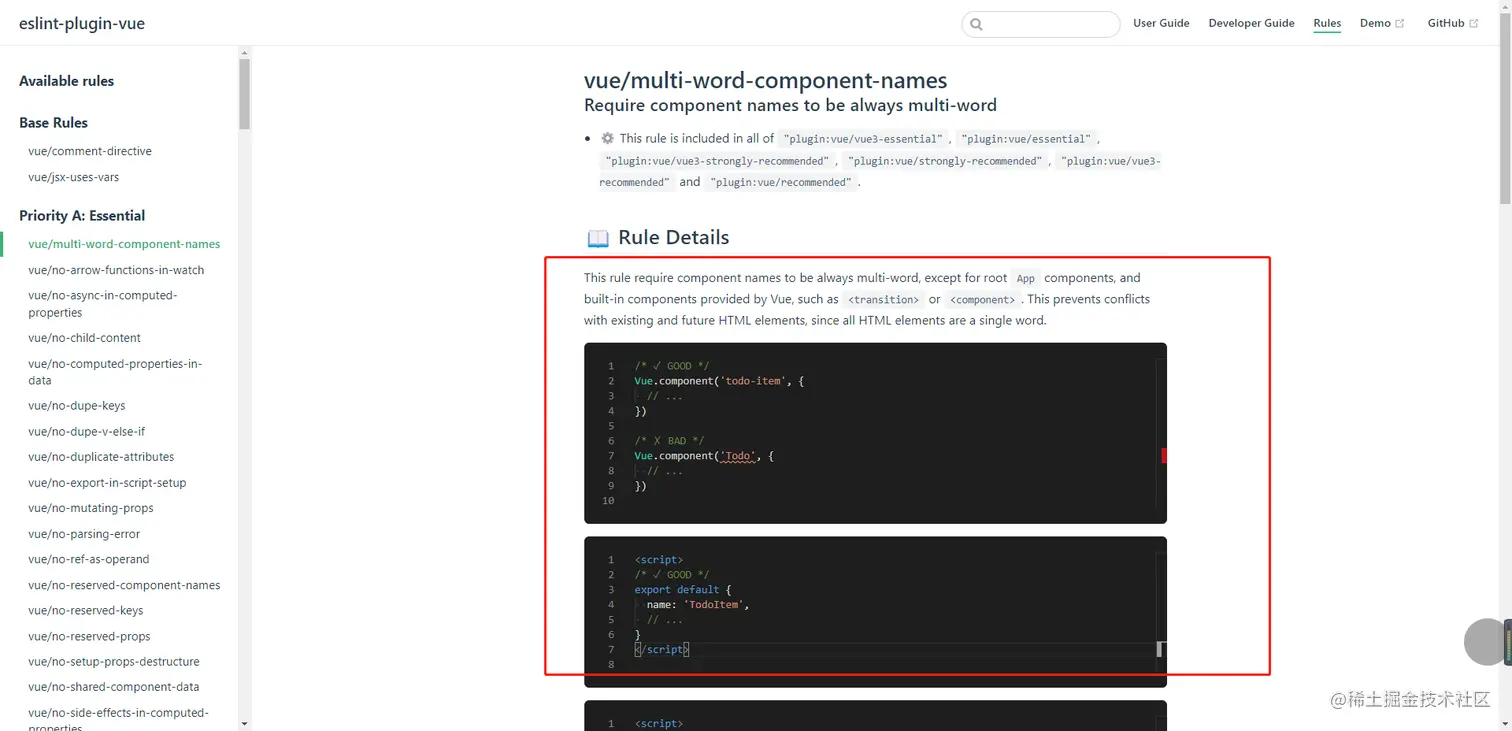Click the external link icon beside GitHub

click(x=1474, y=24)
